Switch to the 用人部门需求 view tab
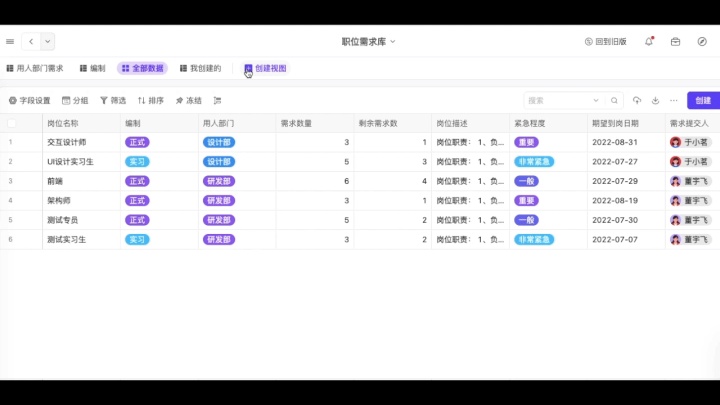This screenshot has width=720, height=405. click(35, 68)
